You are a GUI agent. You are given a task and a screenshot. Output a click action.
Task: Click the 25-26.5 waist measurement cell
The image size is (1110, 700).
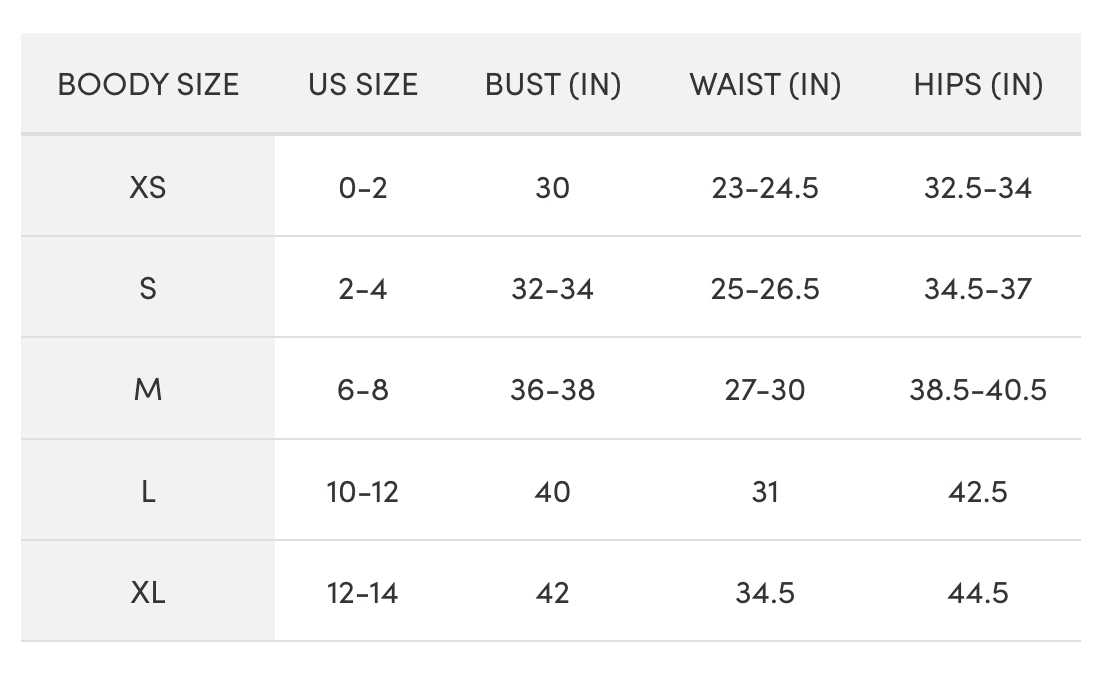click(x=765, y=289)
